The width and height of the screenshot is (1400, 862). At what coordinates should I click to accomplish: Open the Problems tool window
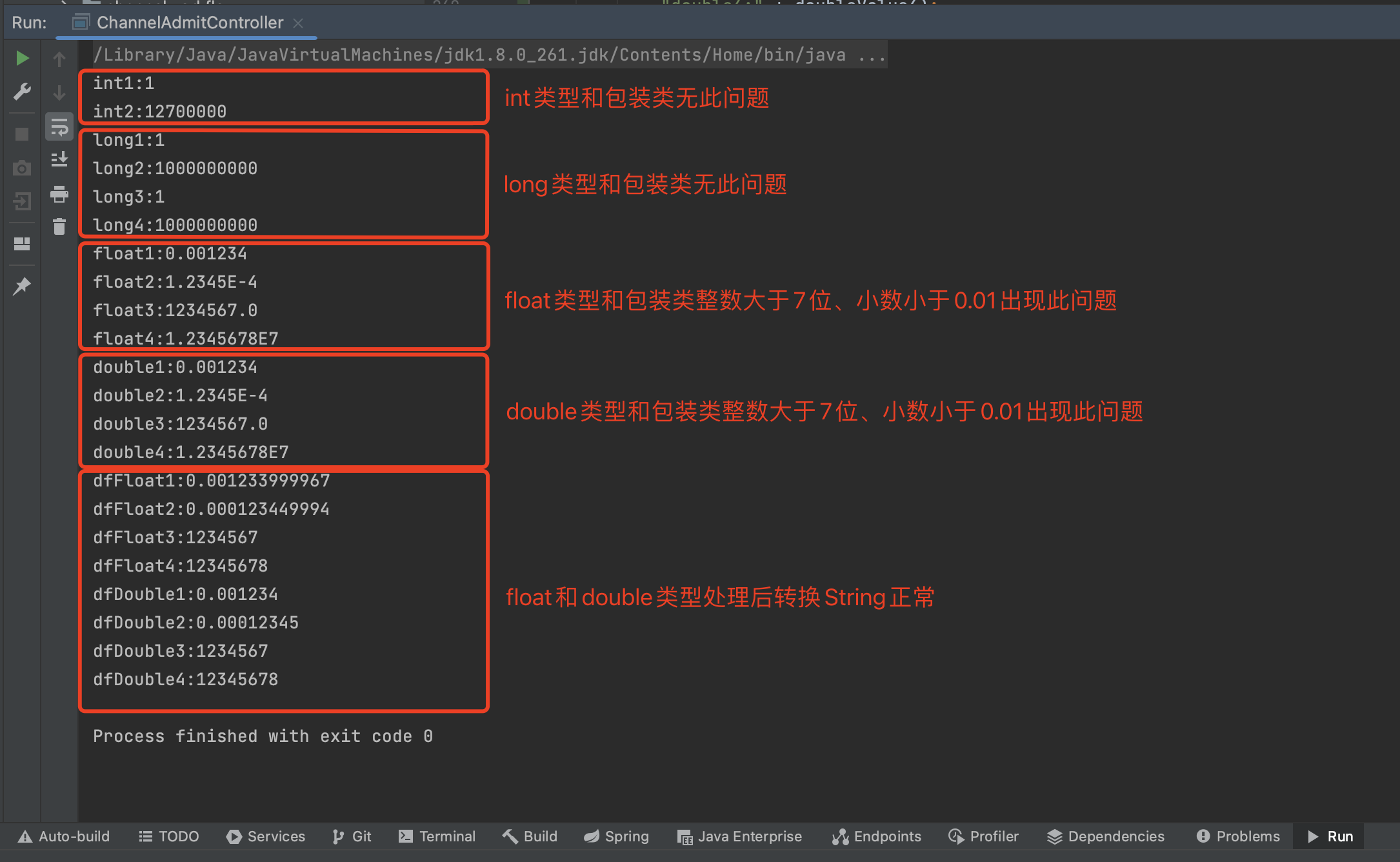click(x=1238, y=836)
